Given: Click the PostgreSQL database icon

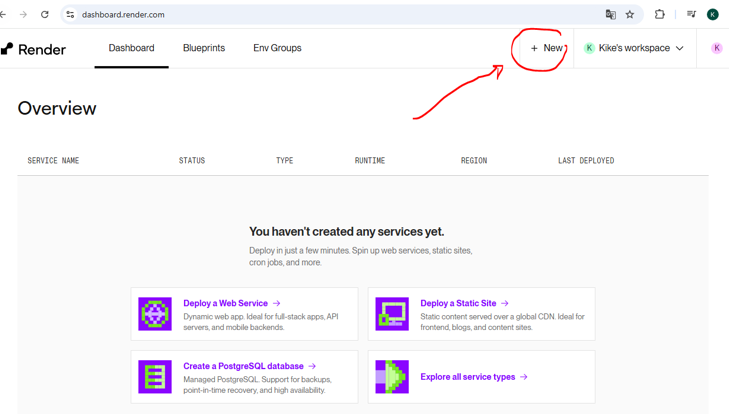Looking at the screenshot, I should [155, 377].
